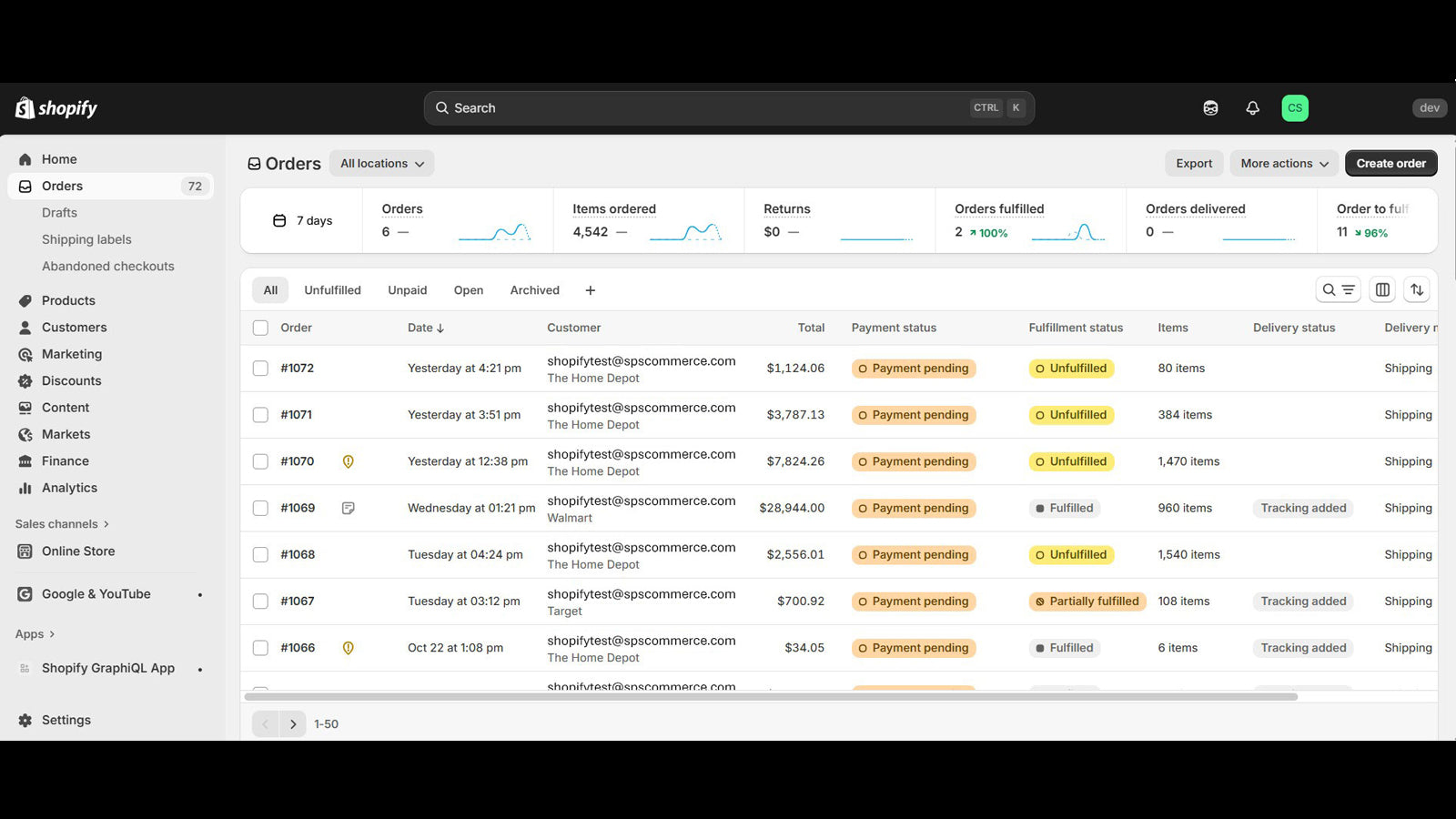
Task: Toggle the select-all orders header checkbox
Action: [260, 328]
